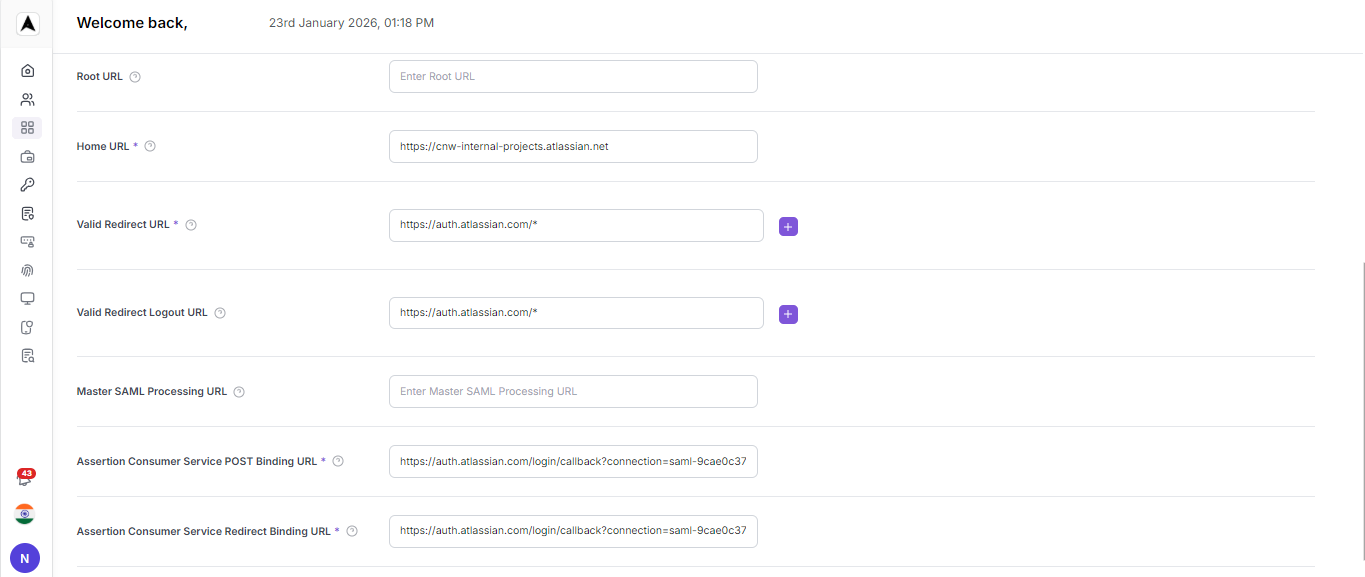Click the app logo at the top of sidebar

tap(27, 24)
